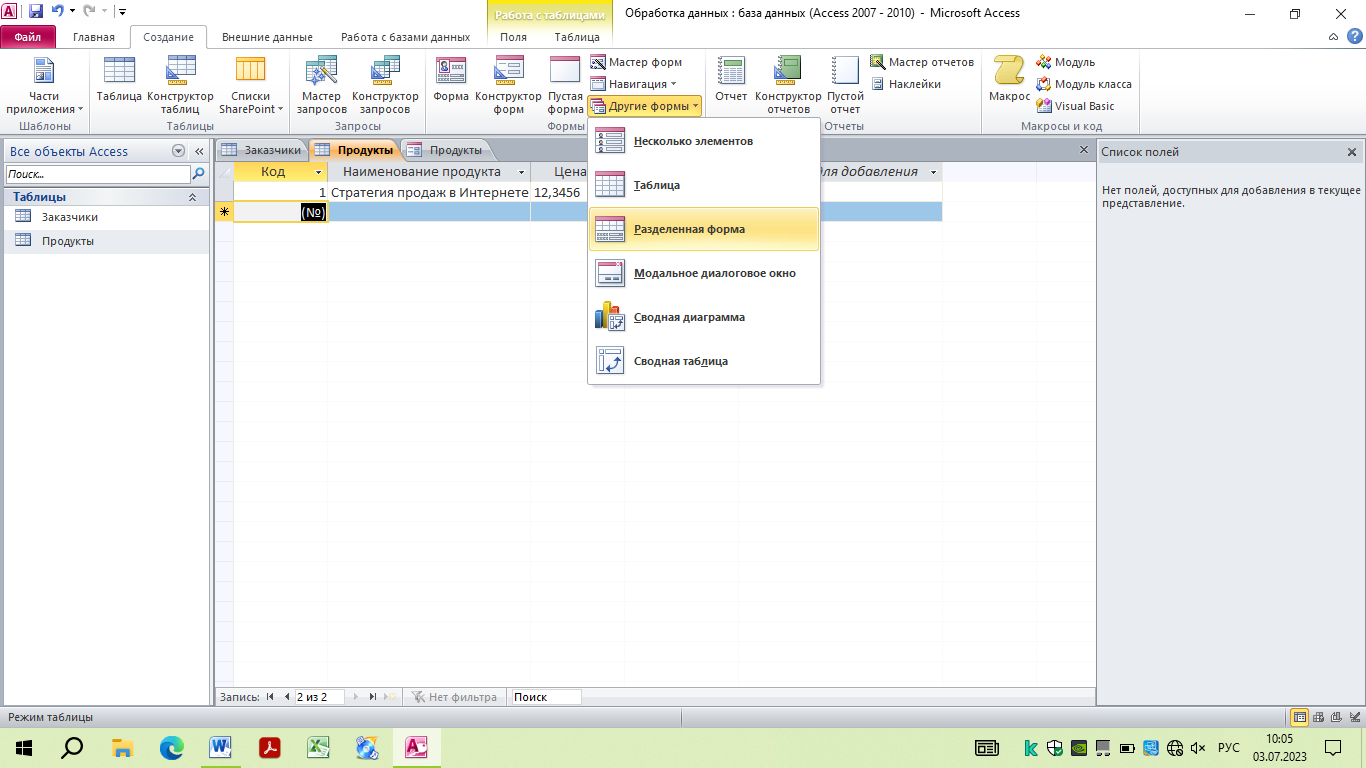
Task: Open Наименование продукта column dropdown arrow
Action: coord(522,172)
